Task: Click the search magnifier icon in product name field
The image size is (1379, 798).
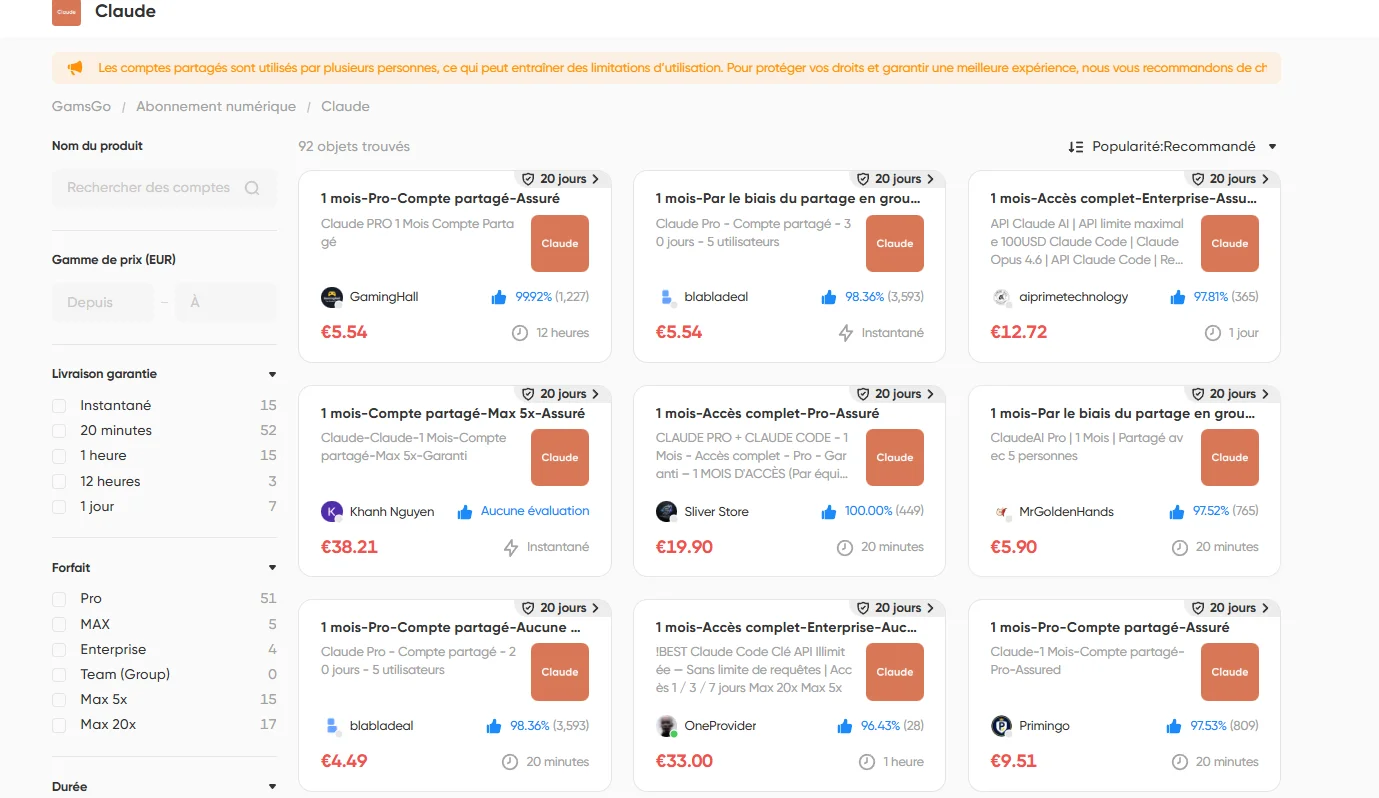Action: (252, 188)
